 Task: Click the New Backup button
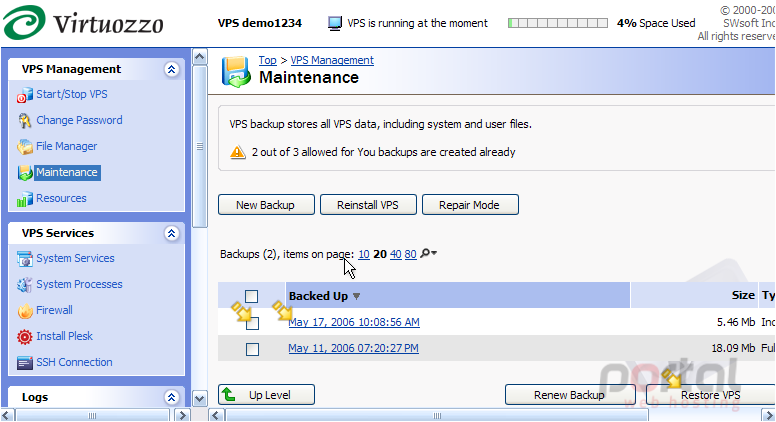click(266, 205)
